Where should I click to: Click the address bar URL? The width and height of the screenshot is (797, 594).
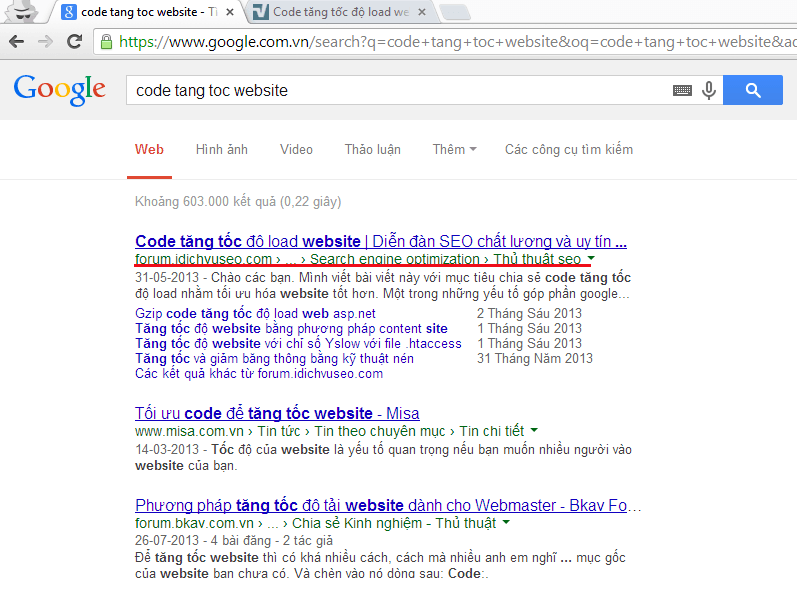[x=457, y=42]
